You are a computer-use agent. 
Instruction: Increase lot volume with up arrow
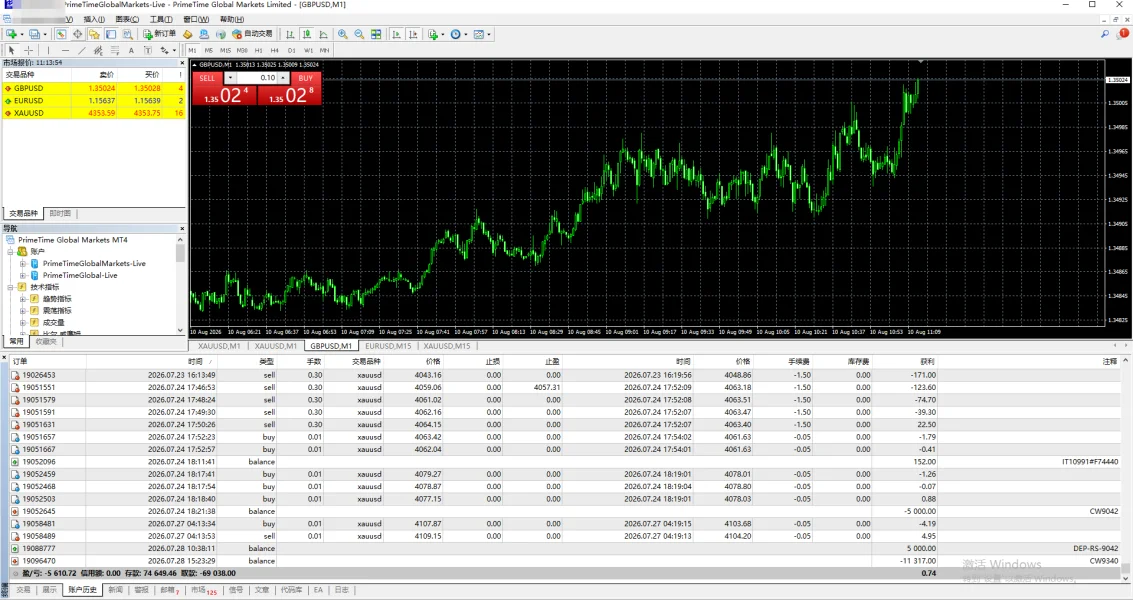[x=283, y=78]
